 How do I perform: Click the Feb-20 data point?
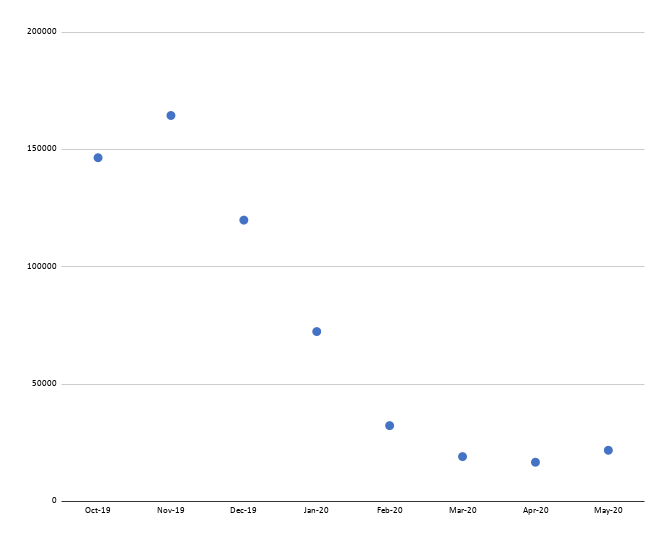389,426
